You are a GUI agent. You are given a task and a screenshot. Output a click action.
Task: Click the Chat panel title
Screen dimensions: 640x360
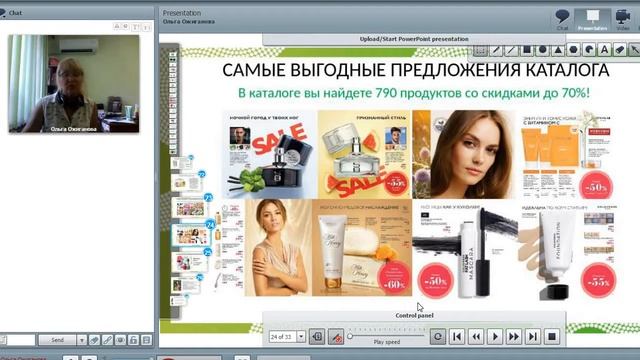(x=15, y=13)
